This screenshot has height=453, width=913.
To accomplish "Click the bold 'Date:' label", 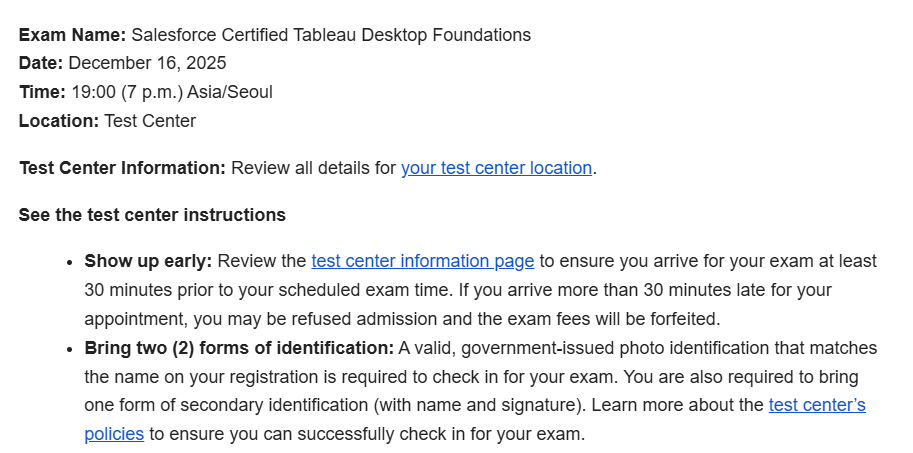I will pos(41,63).
